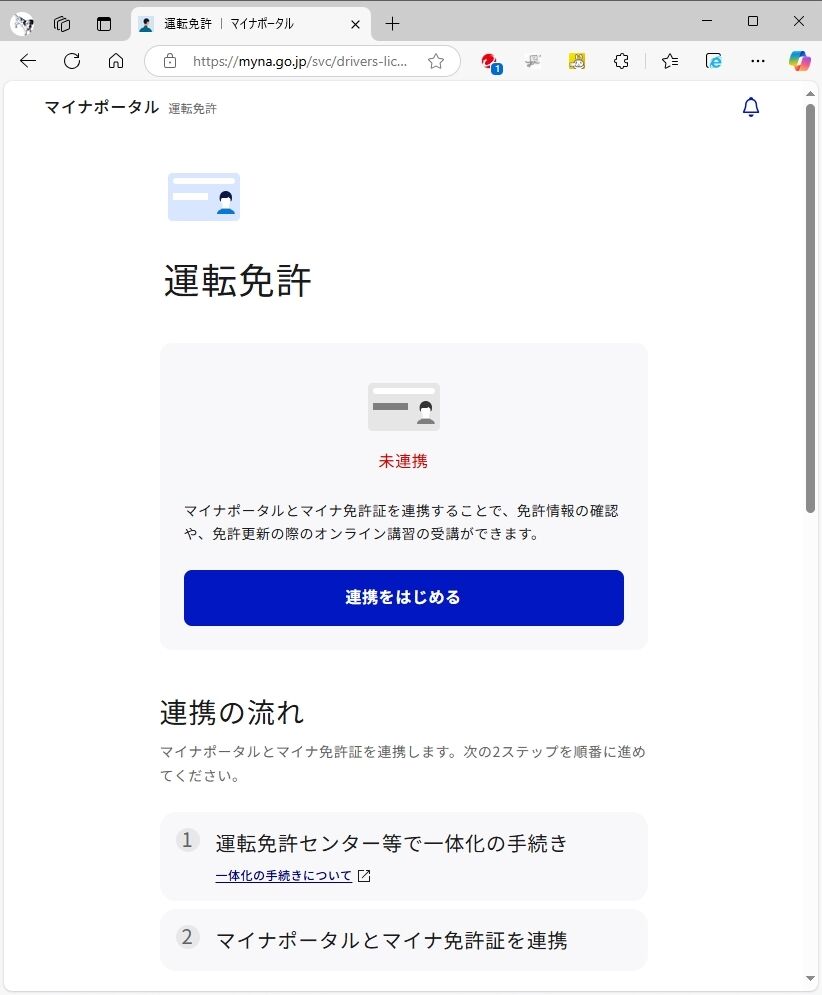Screen dimensions: 822x995
Task: View site information lock icon
Action: [170, 62]
